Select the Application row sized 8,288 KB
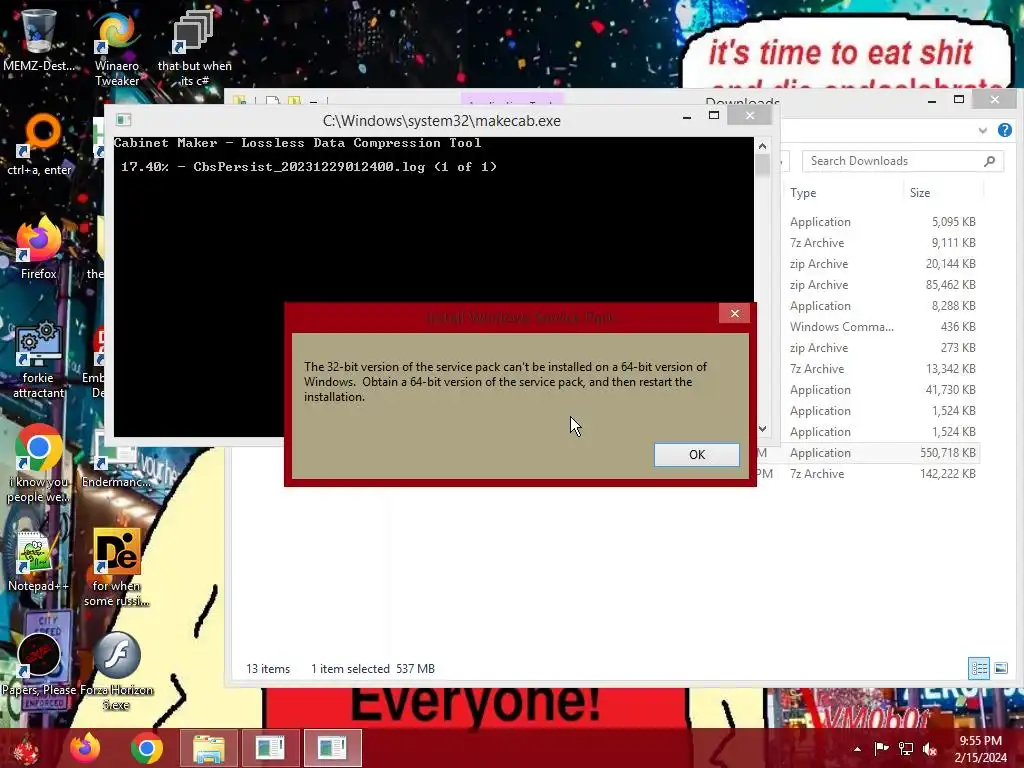The width and height of the screenshot is (1024, 768). pyautogui.click(x=883, y=306)
